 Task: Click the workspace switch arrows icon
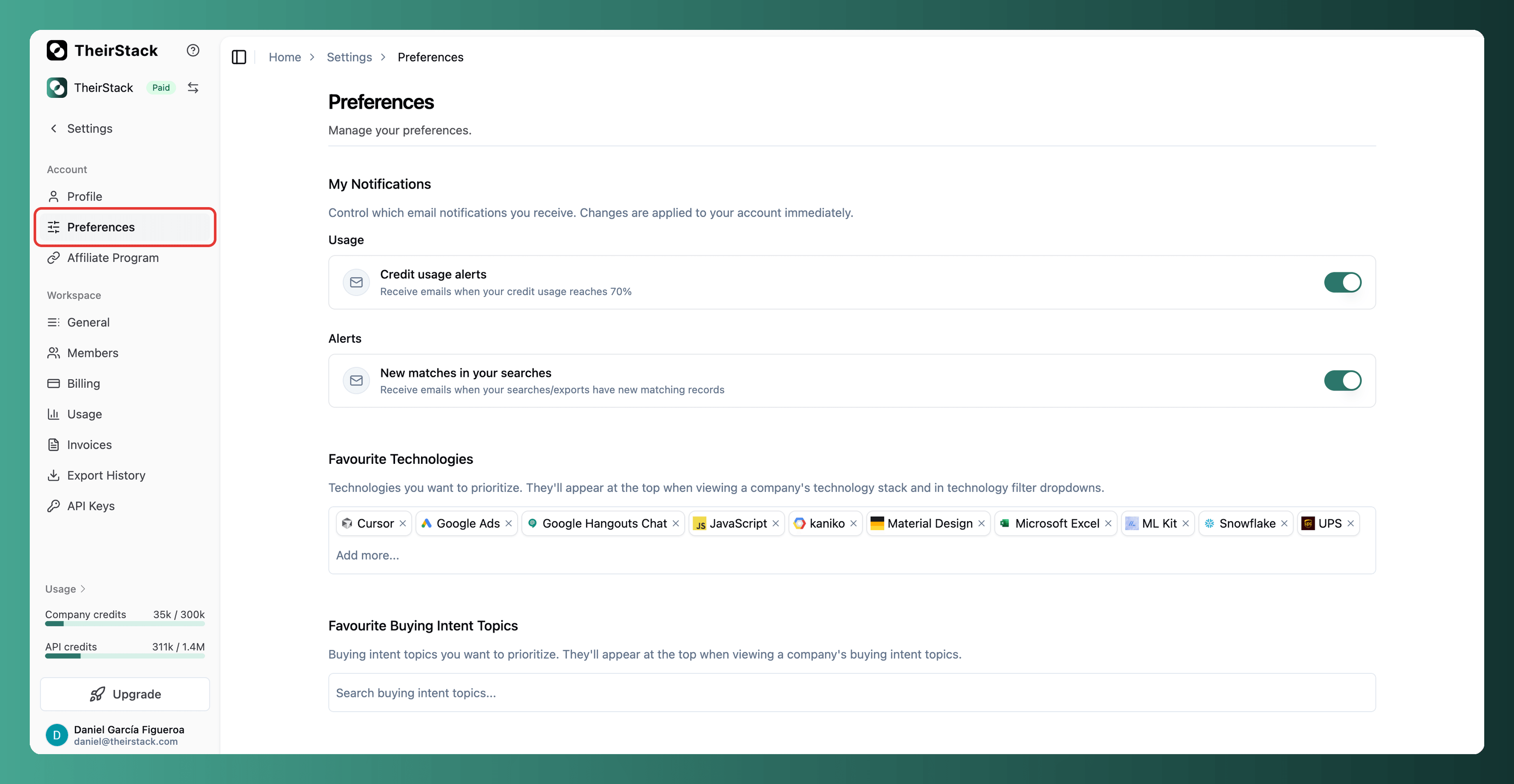[x=193, y=87]
